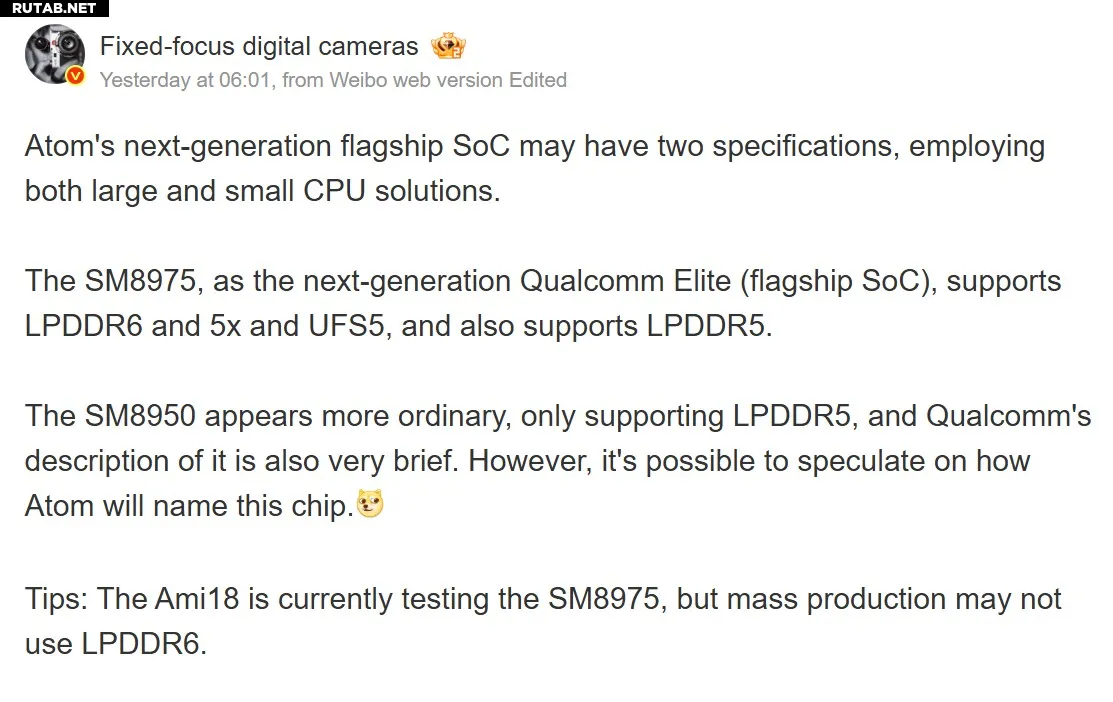Screen dimensions: 1113x702
Task: Open the Fixed-focus digital cameras profile name
Action: [x=259, y=46]
